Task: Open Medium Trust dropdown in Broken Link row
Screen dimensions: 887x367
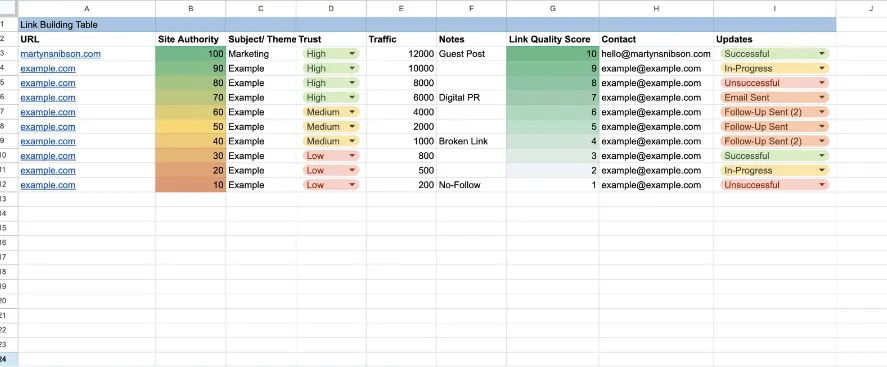Action: [x=331, y=141]
